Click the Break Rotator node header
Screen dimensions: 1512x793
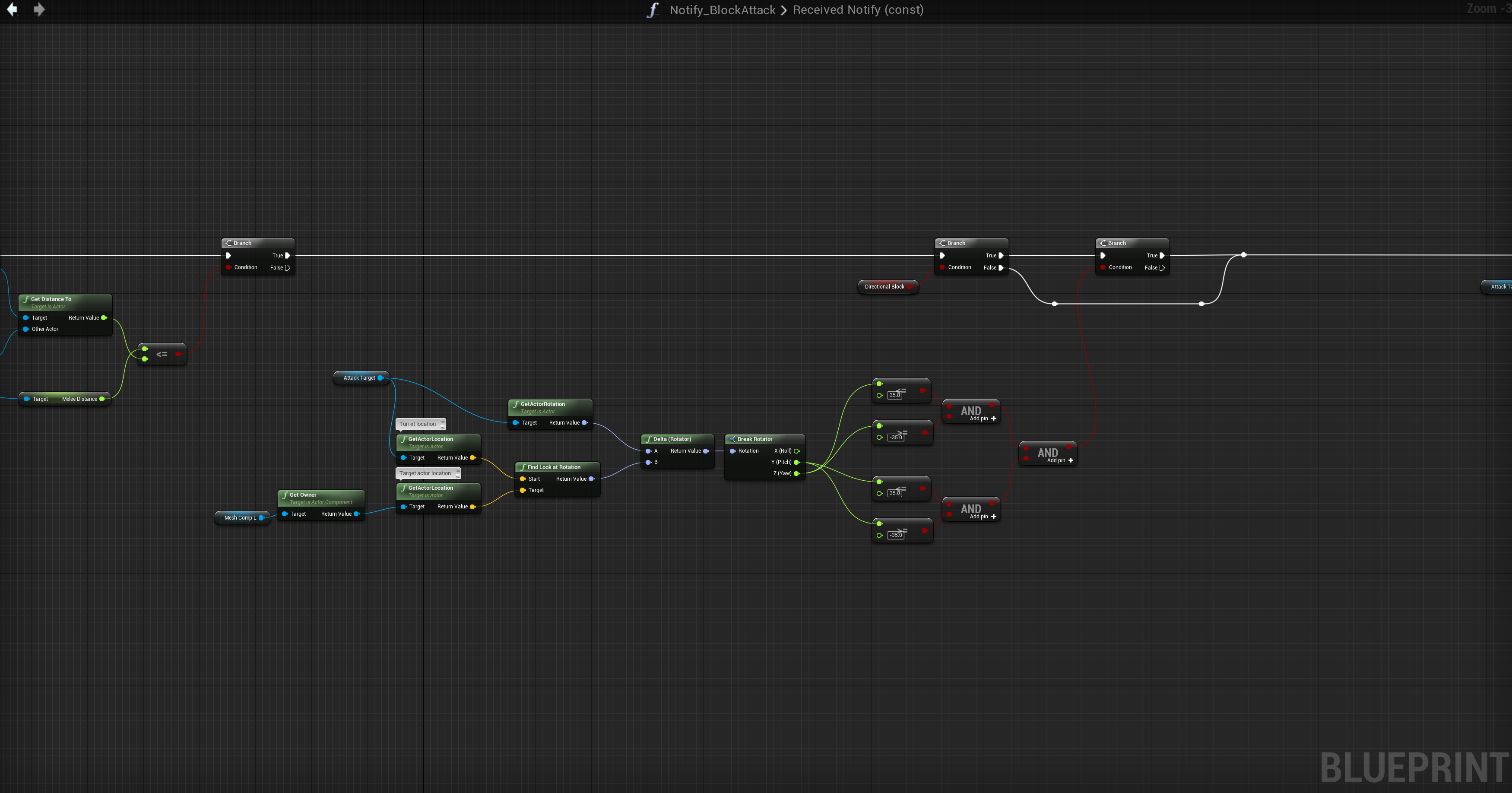pyautogui.click(x=755, y=439)
